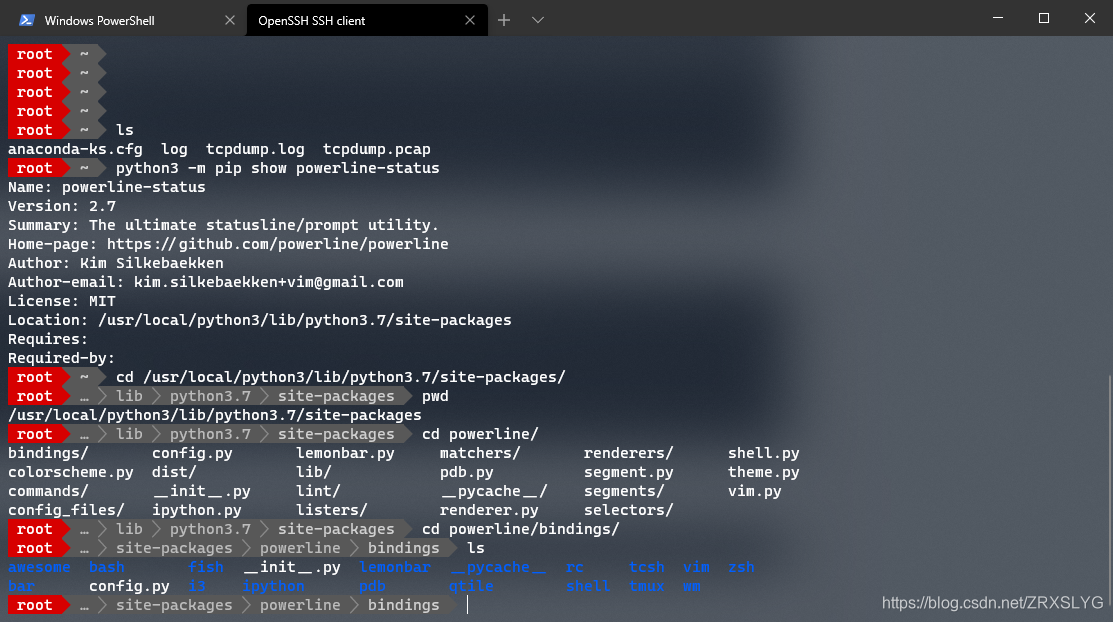
Task: Select the site-packages segment in the powerline prompt
Action: coord(173,605)
